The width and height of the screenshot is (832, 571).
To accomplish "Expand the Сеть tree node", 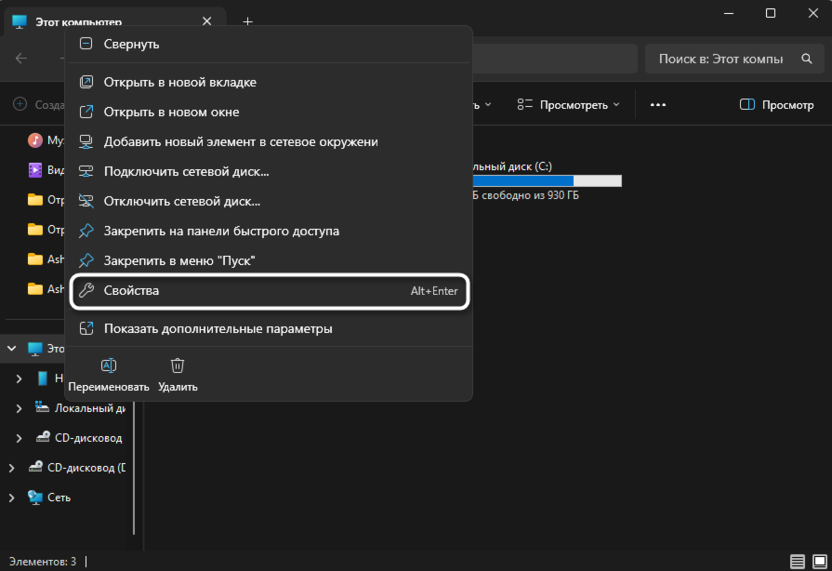I will click(x=12, y=497).
